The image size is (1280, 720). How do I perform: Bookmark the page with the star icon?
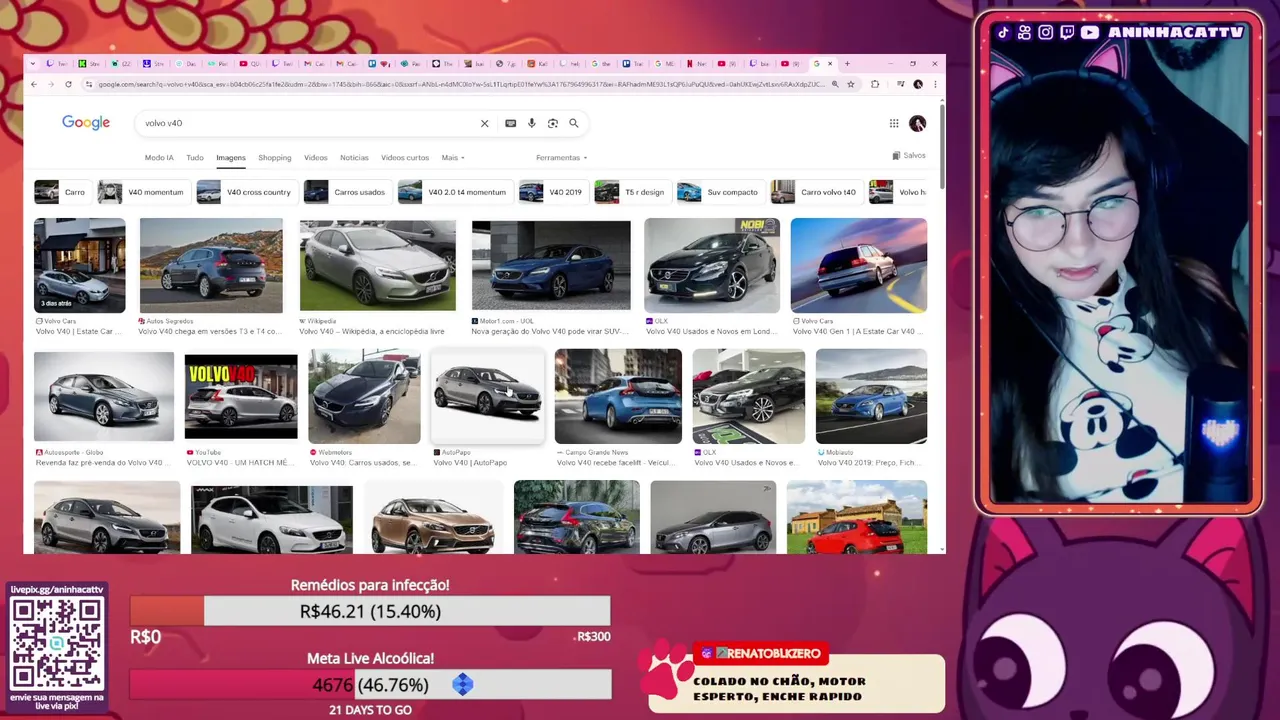click(851, 84)
